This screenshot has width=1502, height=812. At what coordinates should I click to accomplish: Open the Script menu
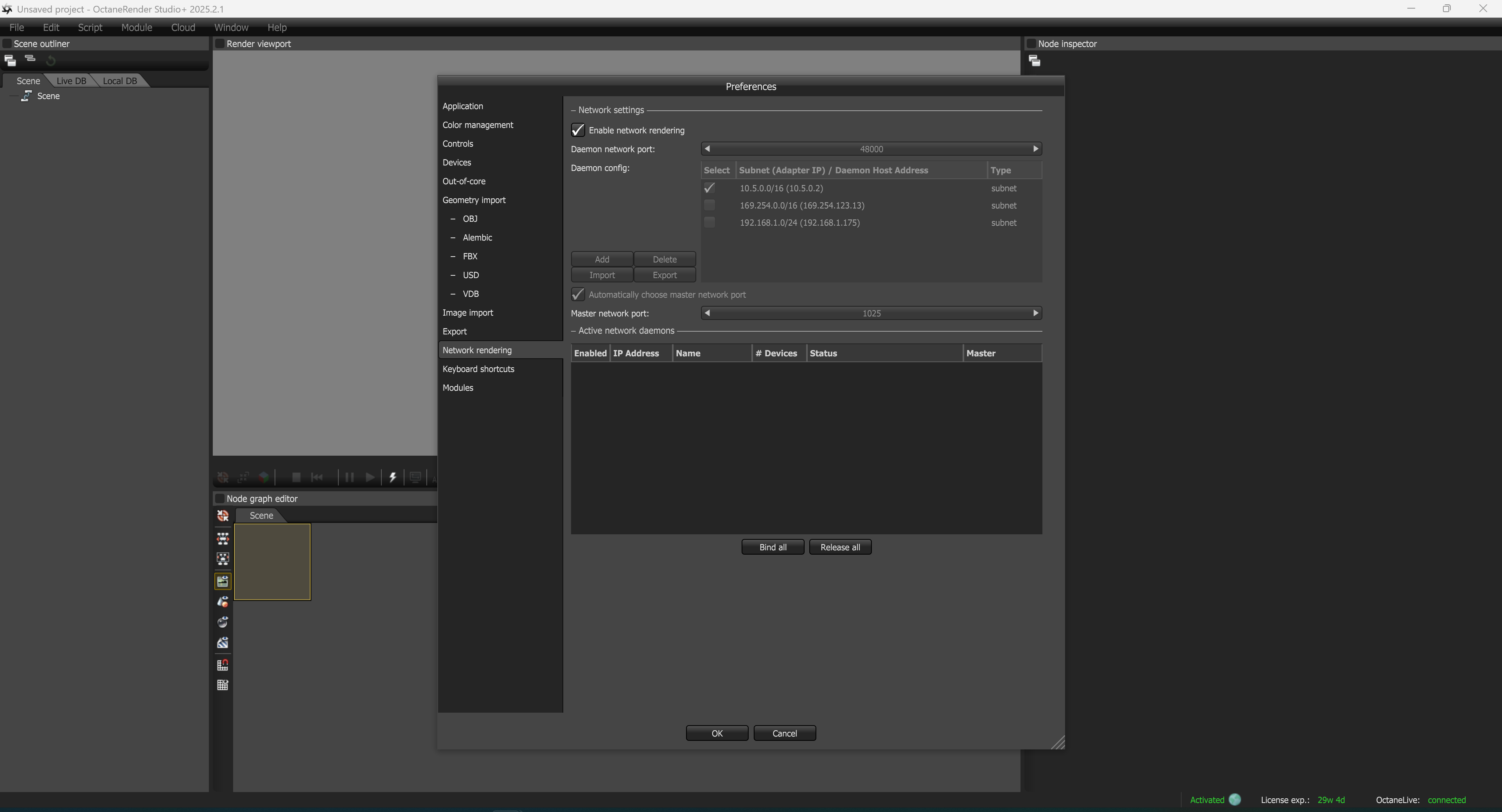coord(90,27)
